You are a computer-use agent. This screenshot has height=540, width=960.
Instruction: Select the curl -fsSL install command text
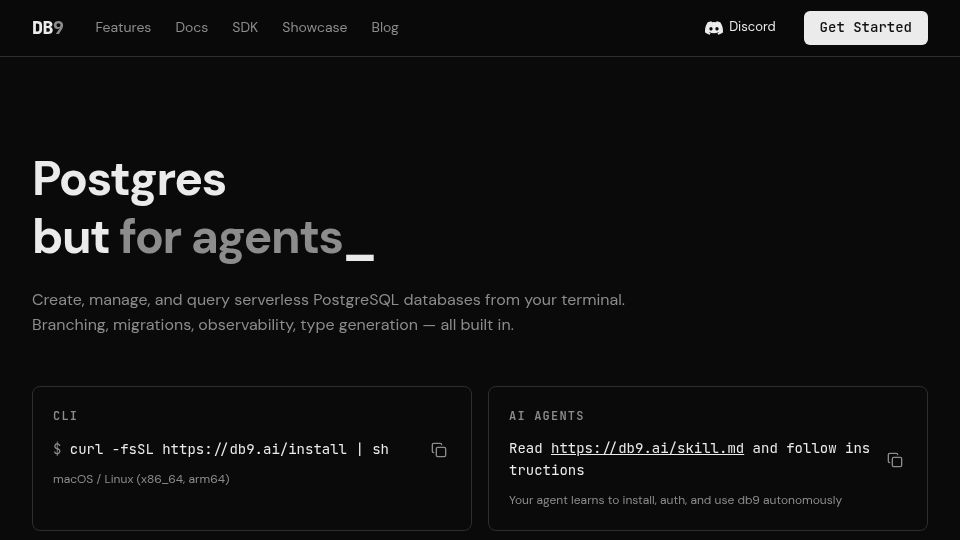229,449
